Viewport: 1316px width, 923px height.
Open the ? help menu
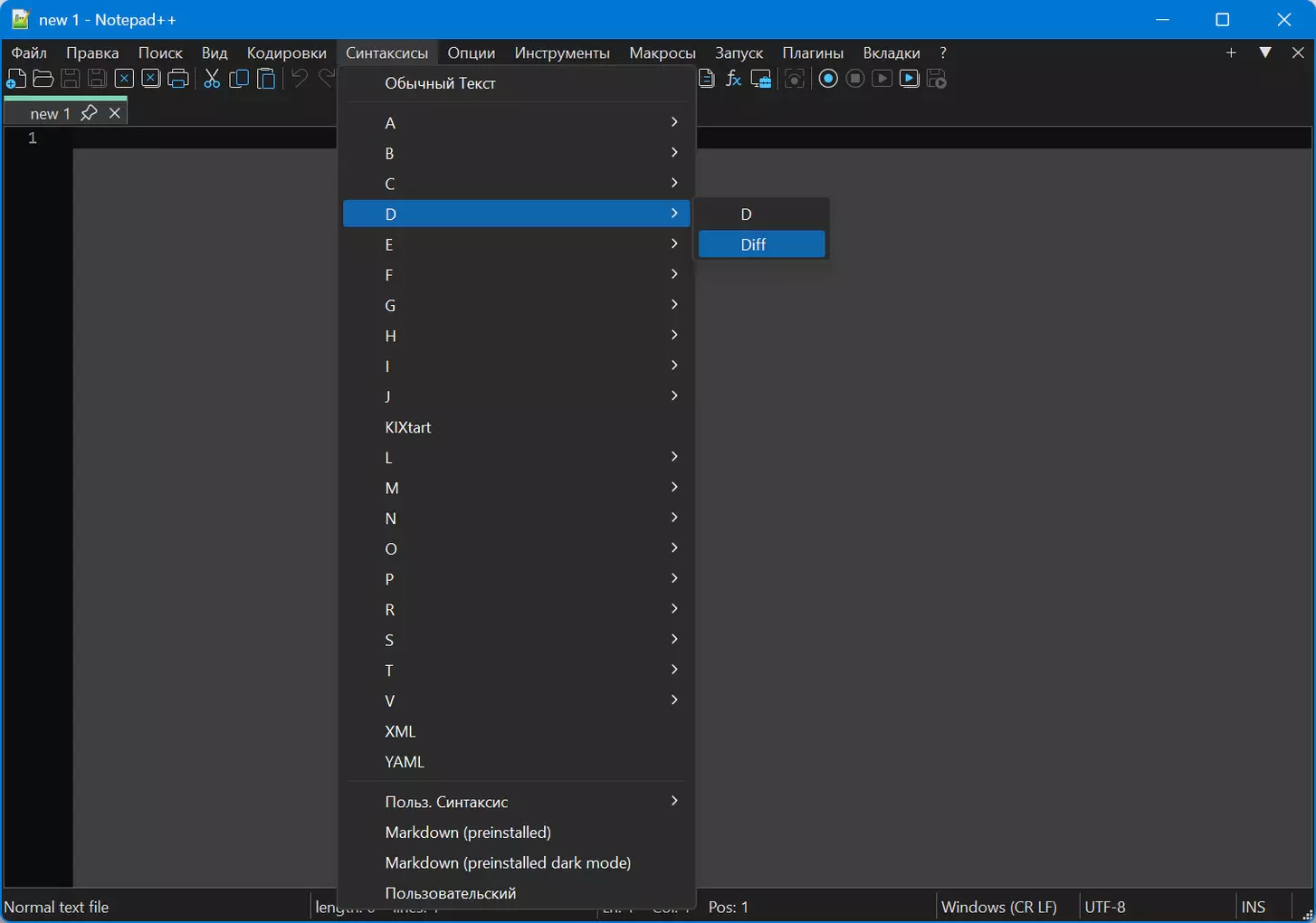943,52
